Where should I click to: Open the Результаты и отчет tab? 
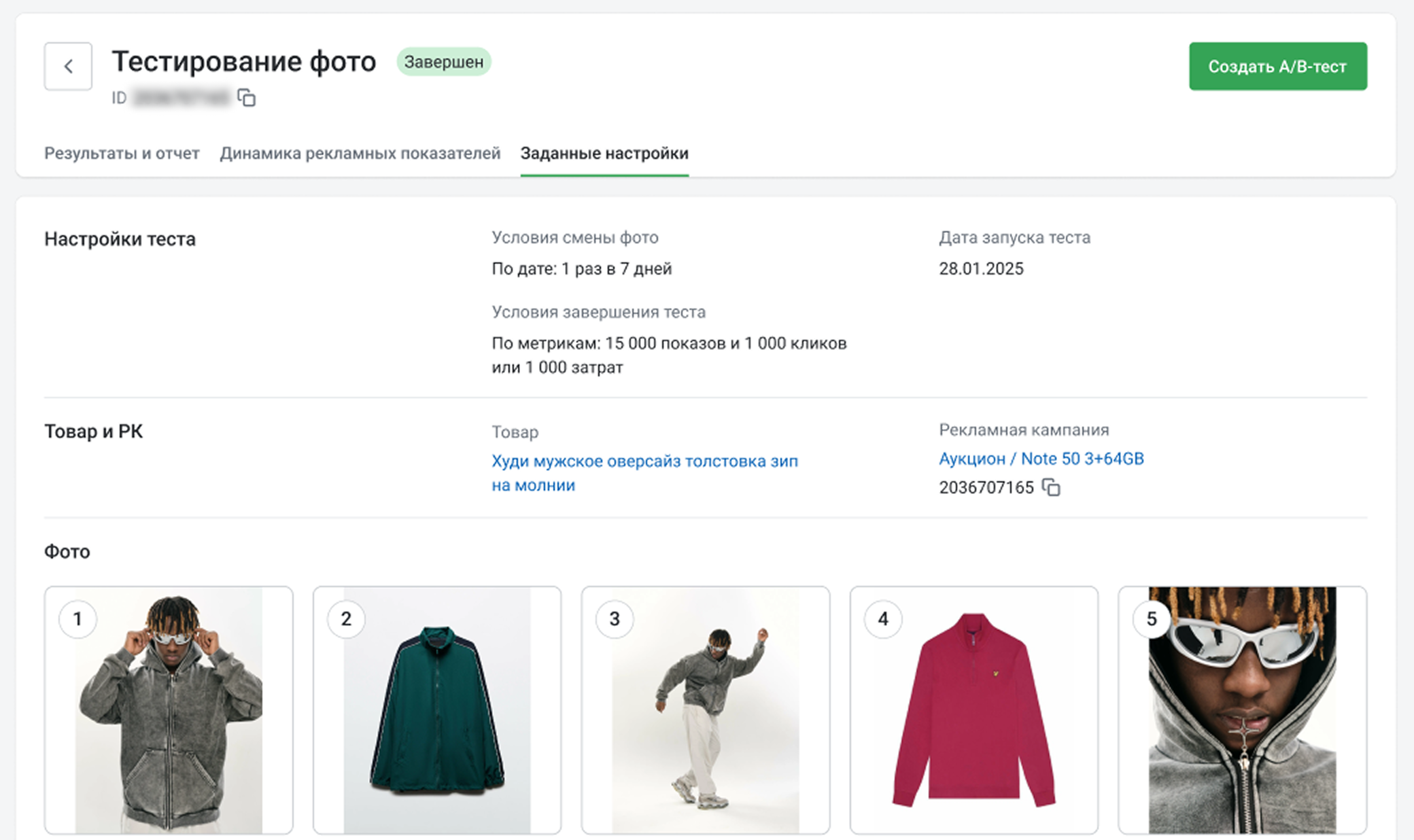pos(122,154)
